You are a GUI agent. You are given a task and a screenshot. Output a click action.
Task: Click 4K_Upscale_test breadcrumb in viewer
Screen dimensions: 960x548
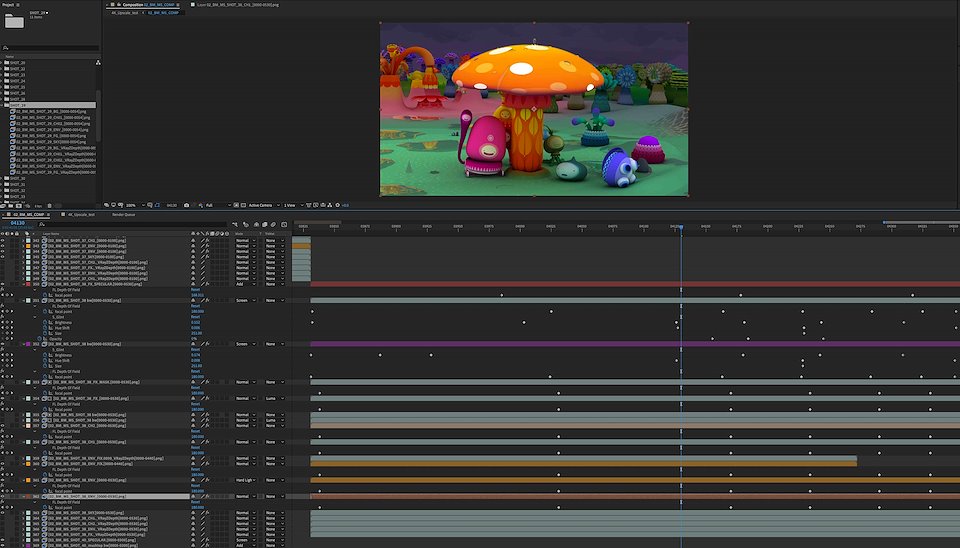[x=124, y=12]
